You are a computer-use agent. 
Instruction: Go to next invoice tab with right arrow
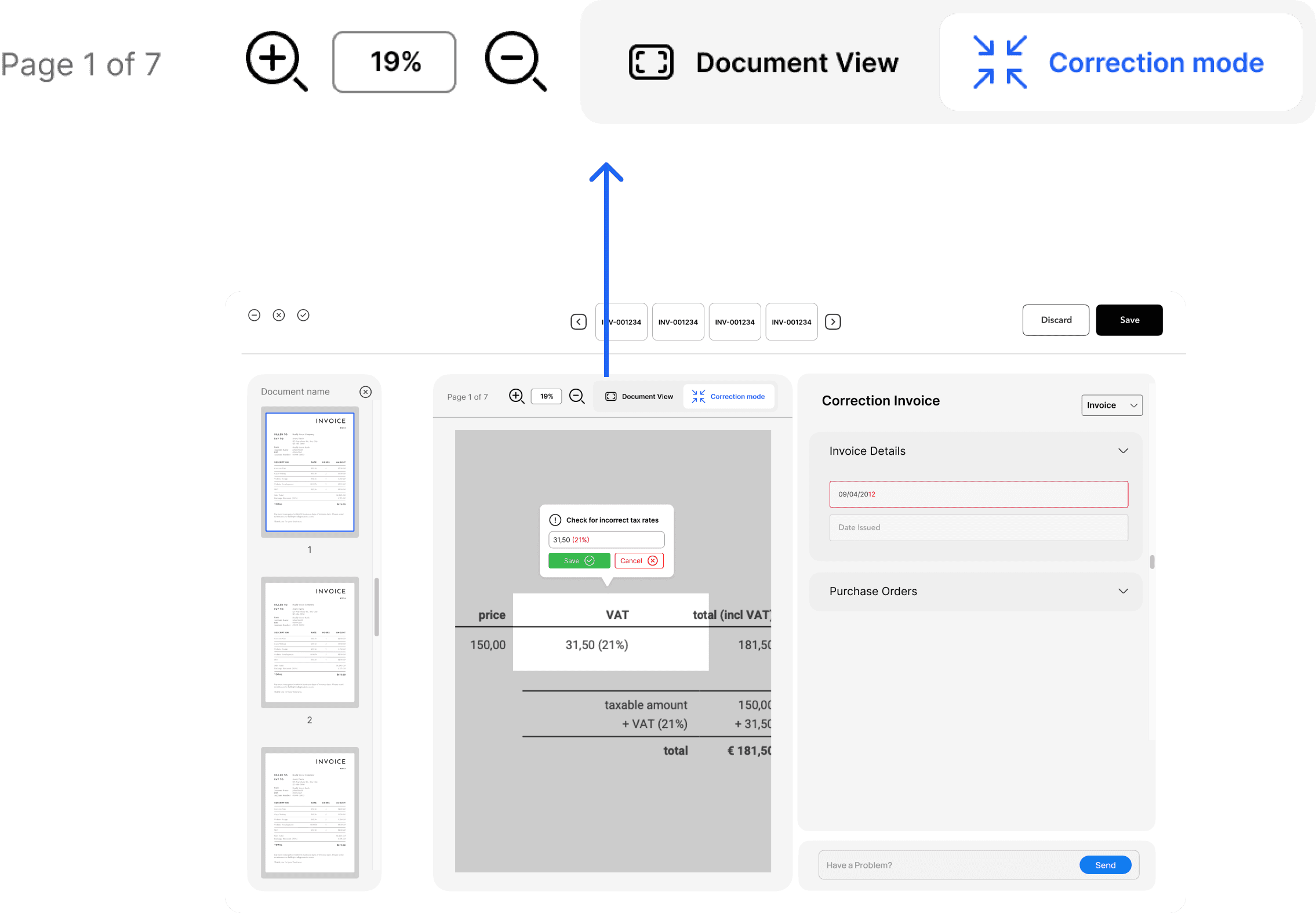pos(833,322)
